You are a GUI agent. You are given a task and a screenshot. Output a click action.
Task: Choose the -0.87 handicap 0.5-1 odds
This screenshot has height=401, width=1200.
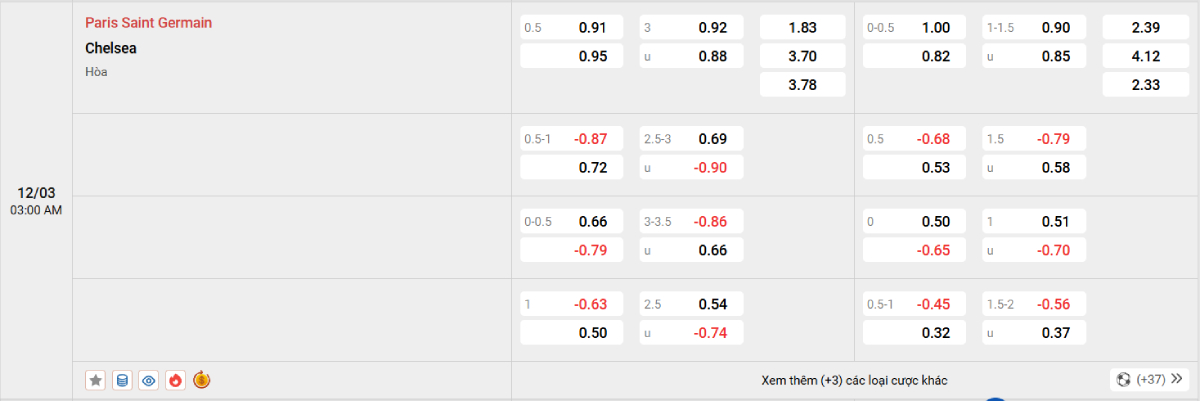pyautogui.click(x=571, y=139)
